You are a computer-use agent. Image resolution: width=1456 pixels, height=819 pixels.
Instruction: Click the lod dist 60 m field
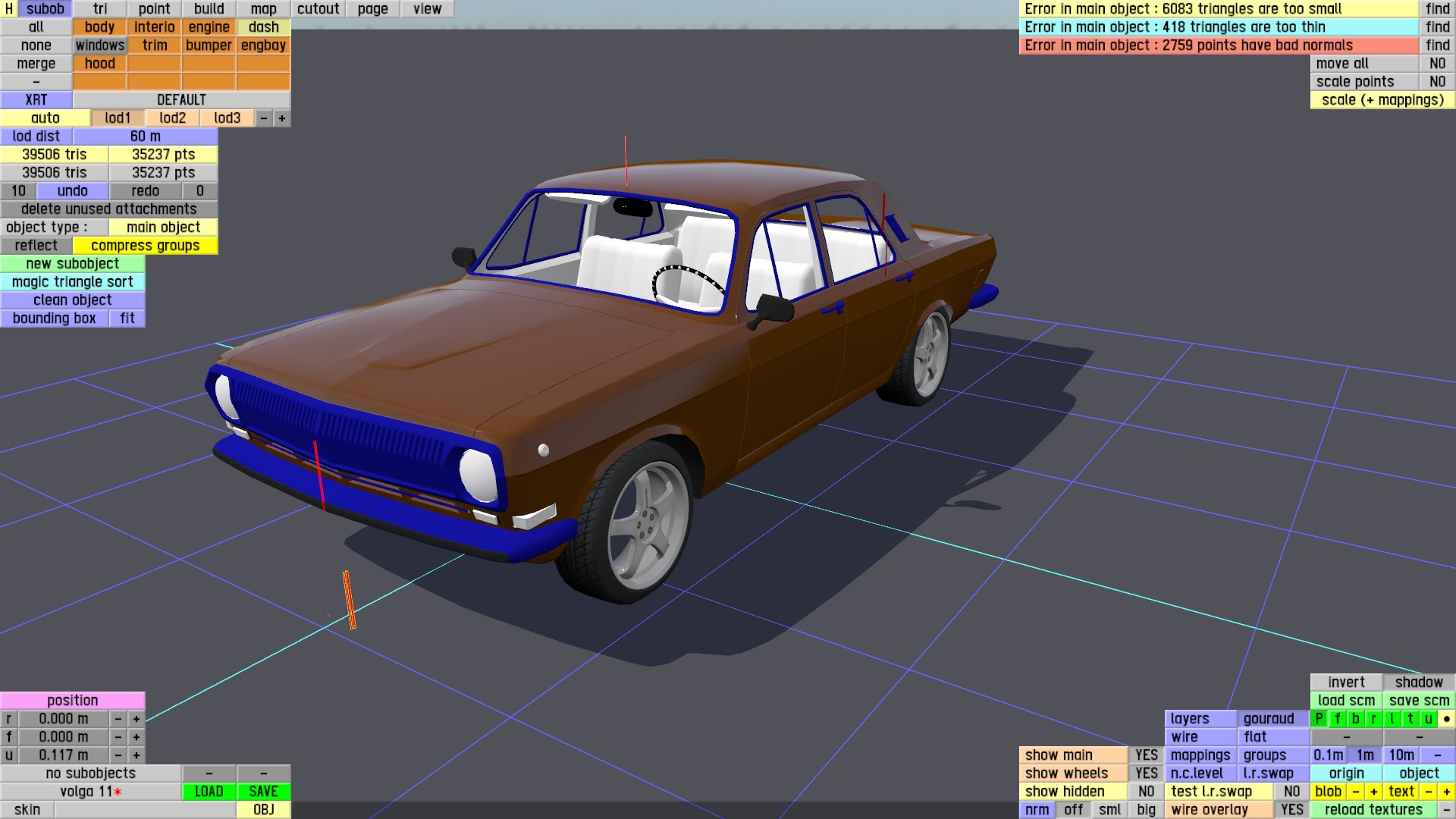pos(145,136)
